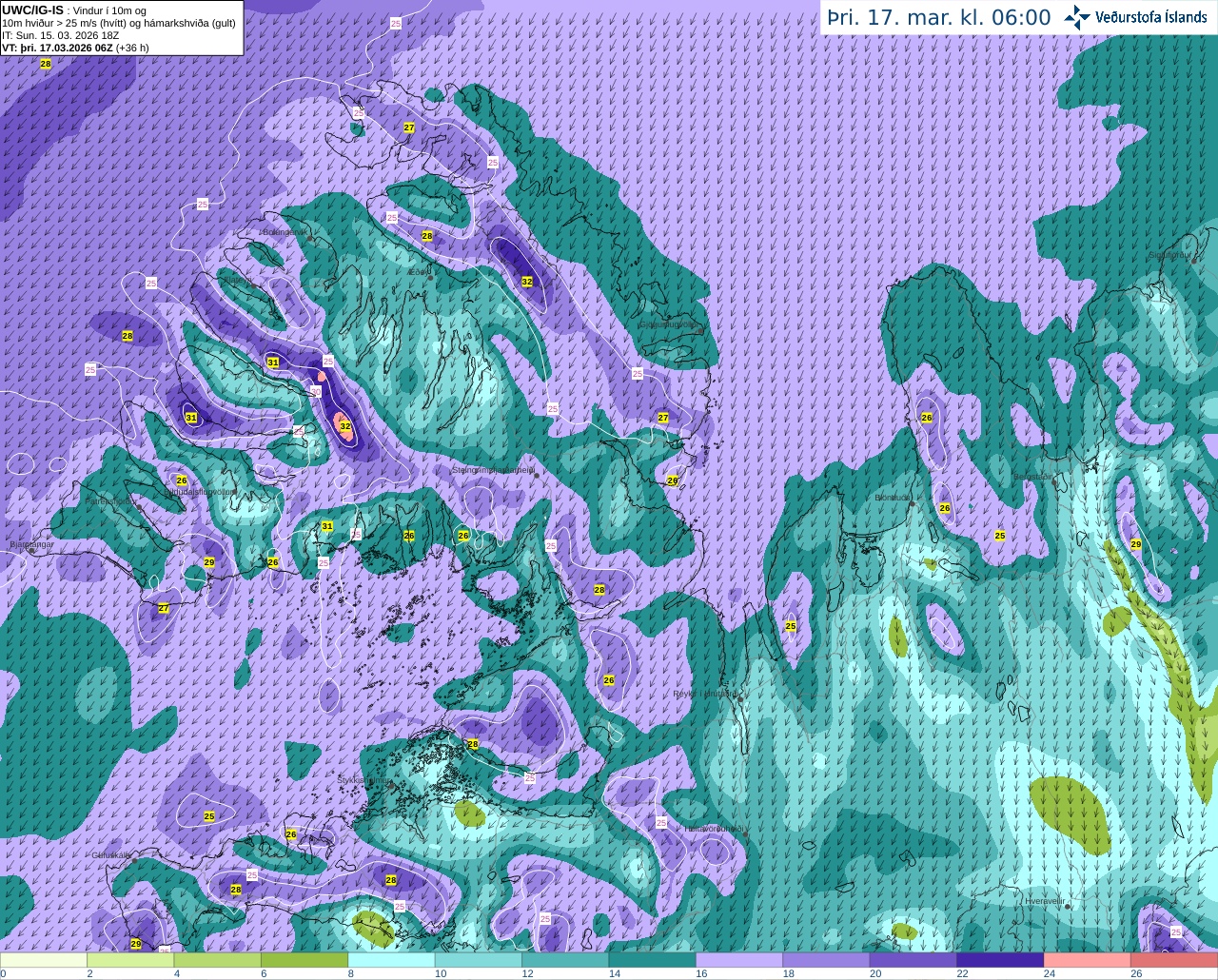Click the Veðurstofa Íslands logo emblem

tap(1077, 16)
